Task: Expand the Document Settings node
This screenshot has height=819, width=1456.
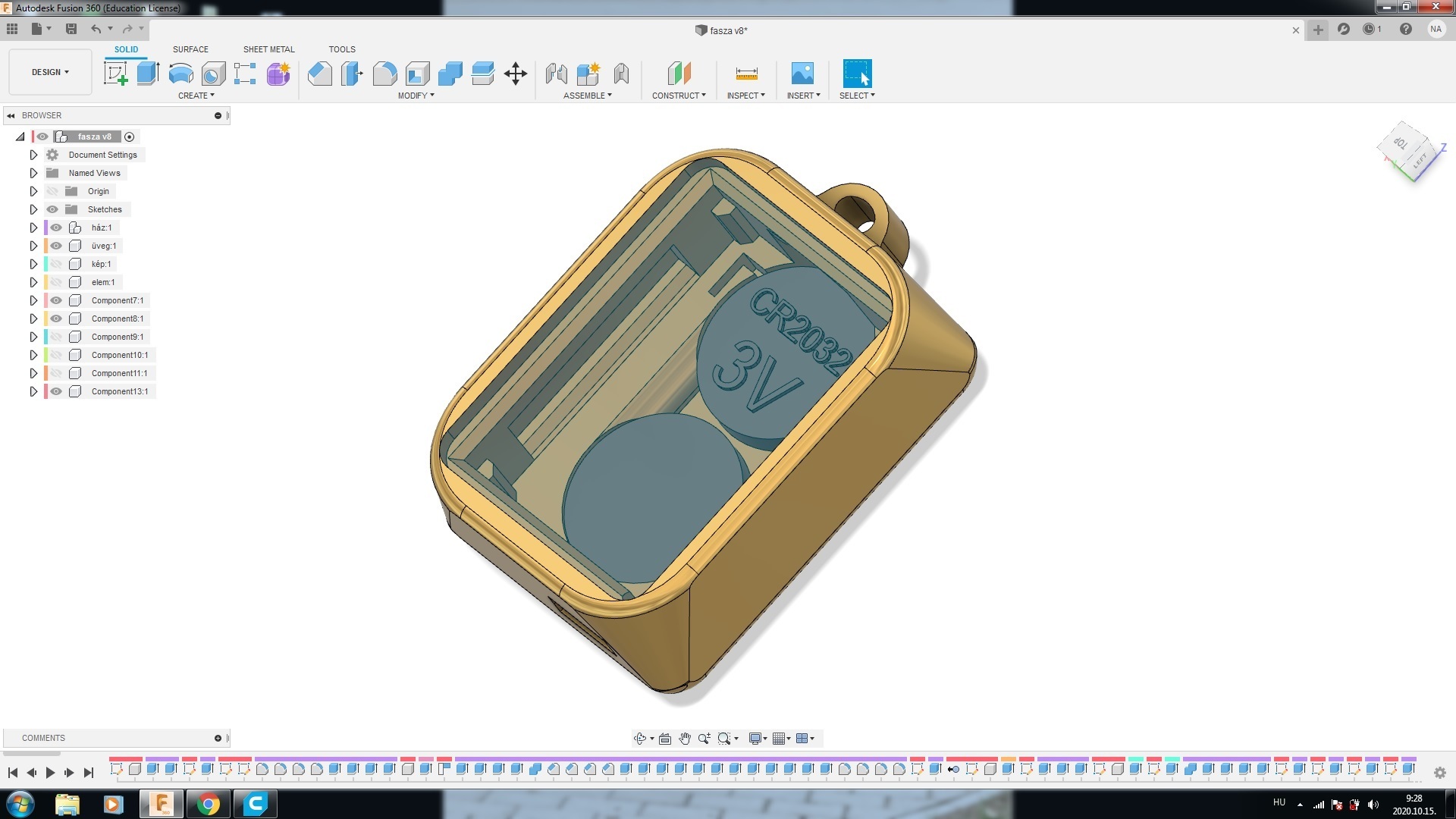Action: [x=33, y=155]
